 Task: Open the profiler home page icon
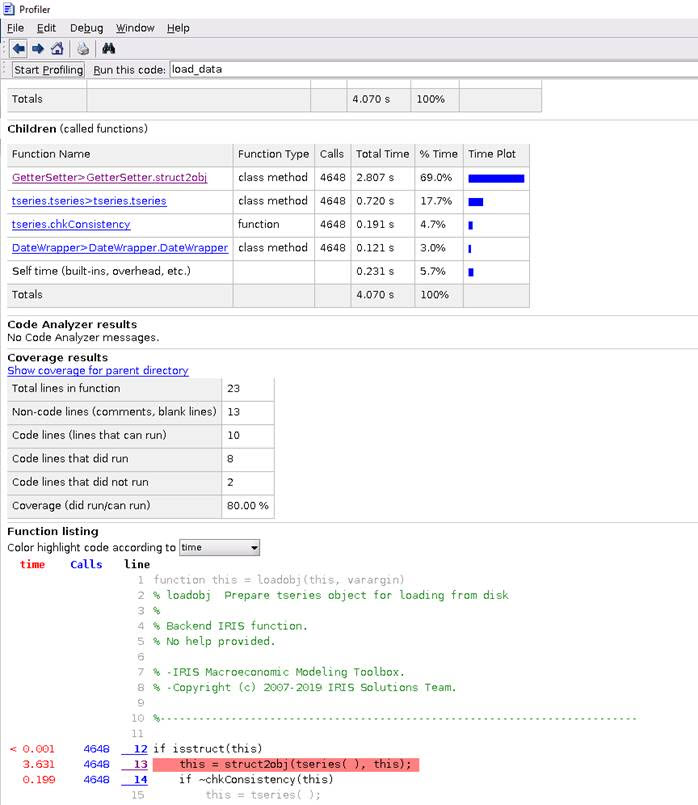pos(57,46)
